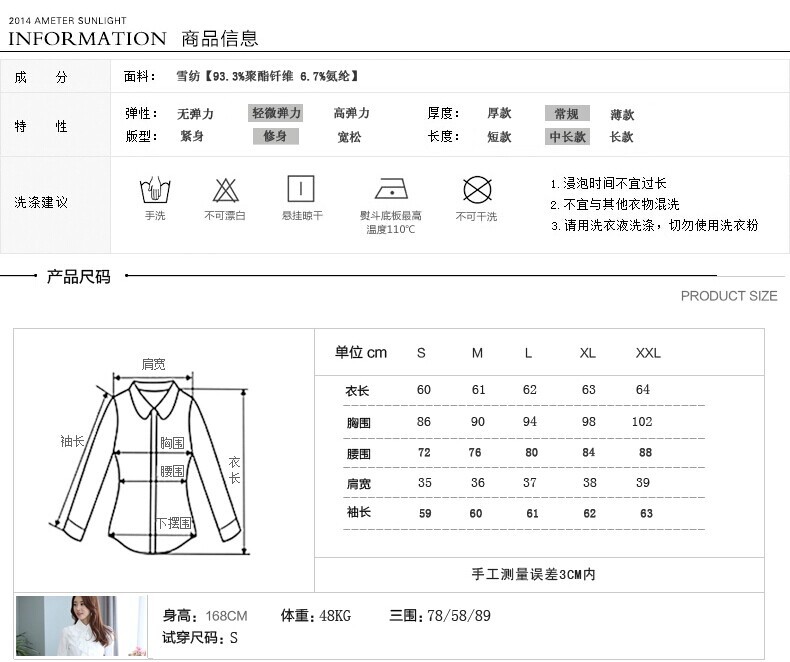This screenshot has width=790, height=662.
Task: Open the model photo thumbnail
Action: pos(80,625)
